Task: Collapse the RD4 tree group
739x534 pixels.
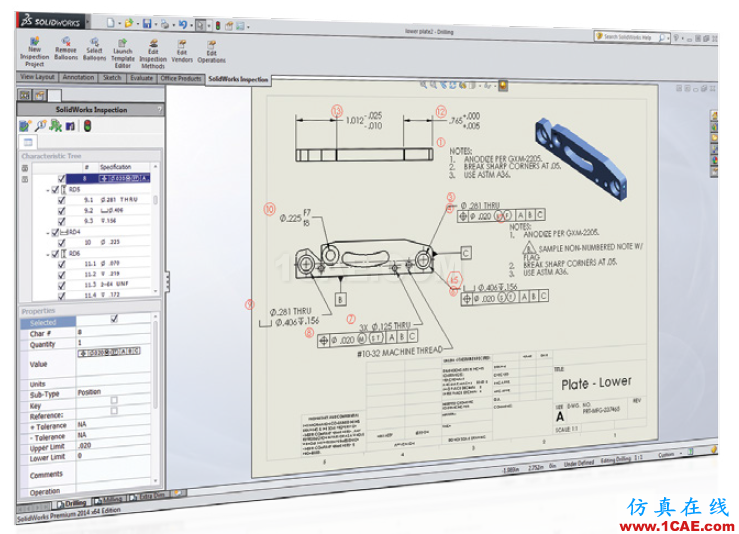Action: (48, 233)
